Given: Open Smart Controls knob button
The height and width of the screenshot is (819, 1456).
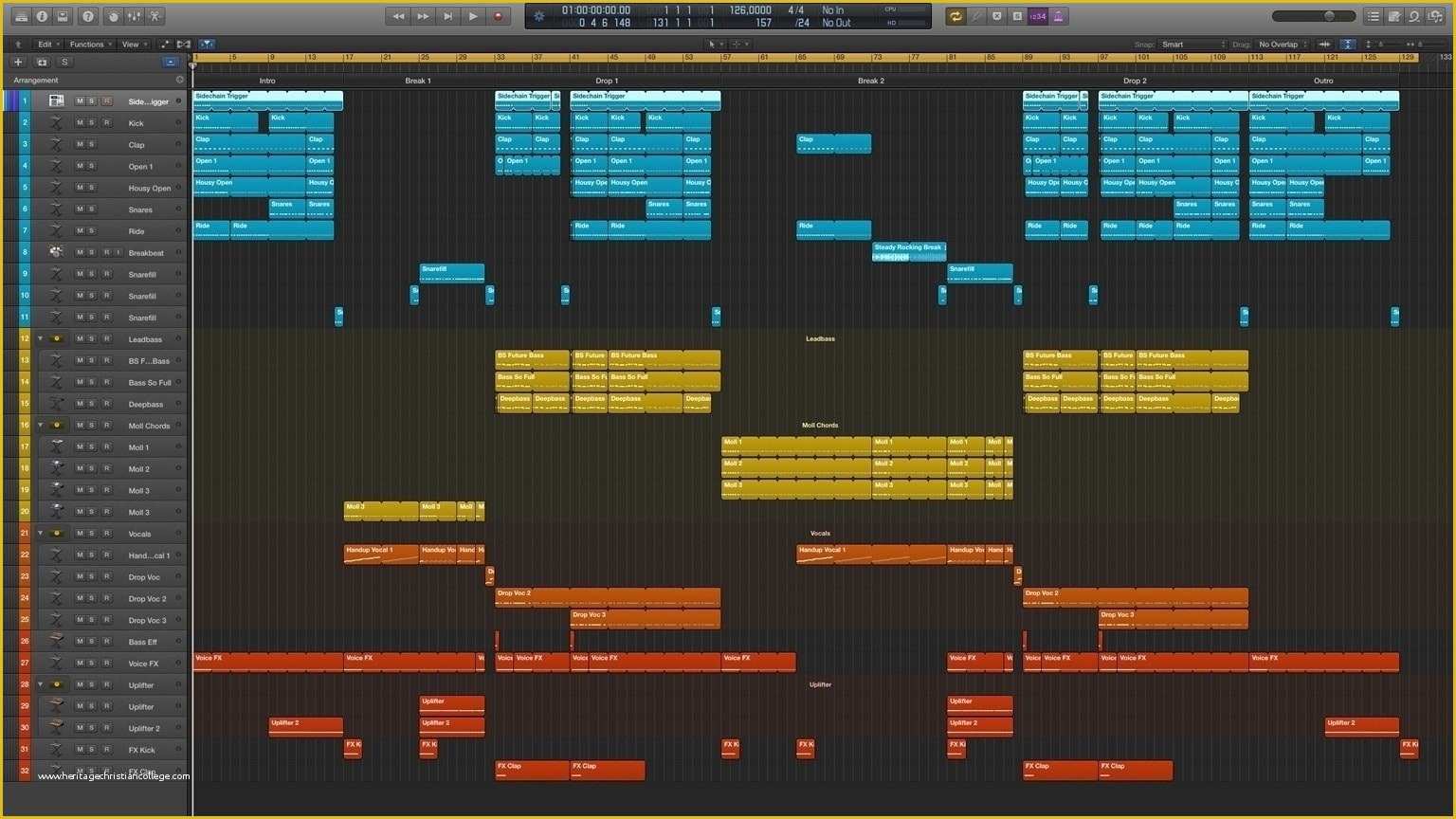Looking at the screenshot, I should pyautogui.click(x=113, y=16).
